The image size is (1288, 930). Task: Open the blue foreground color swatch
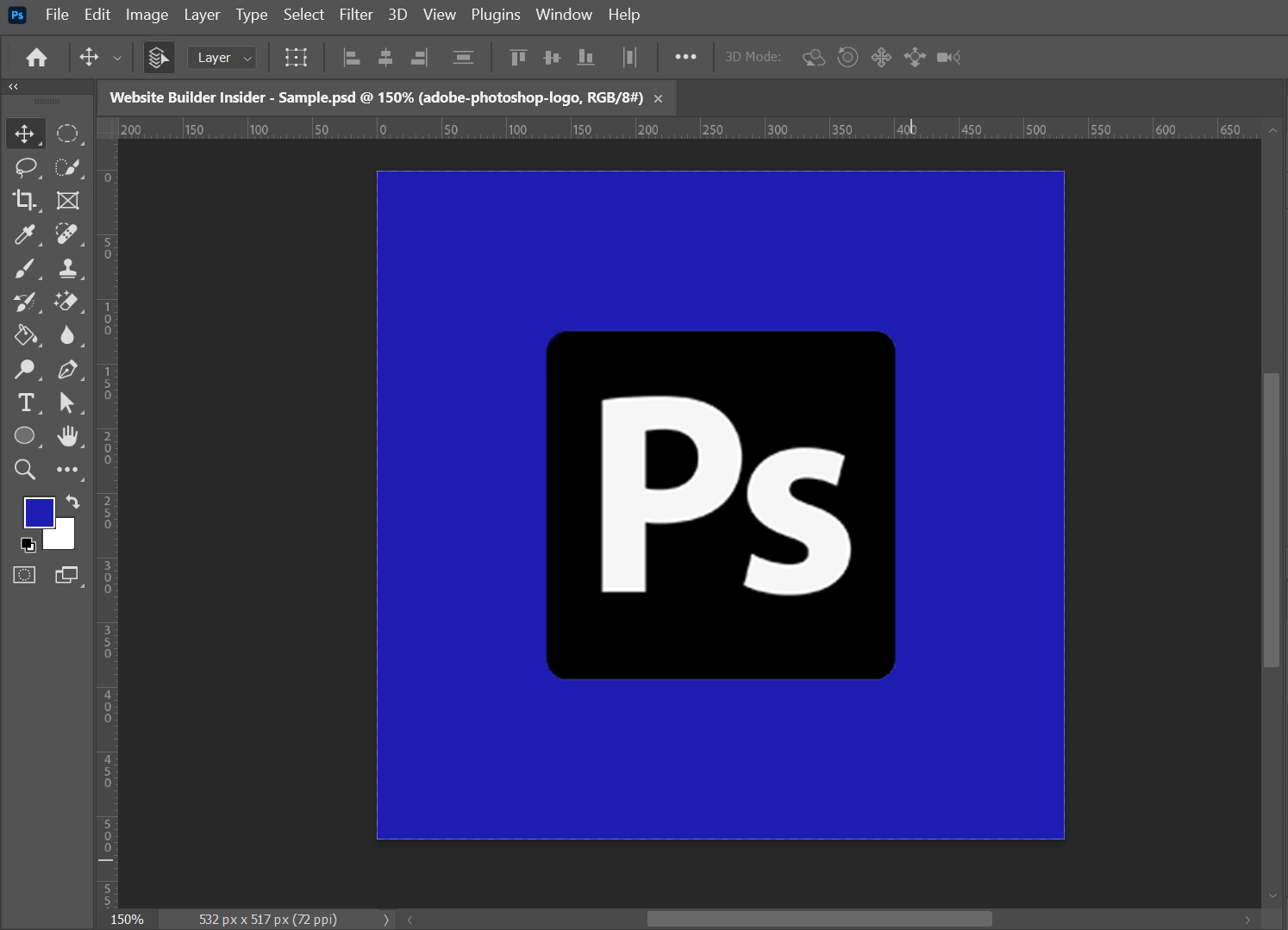(39, 512)
